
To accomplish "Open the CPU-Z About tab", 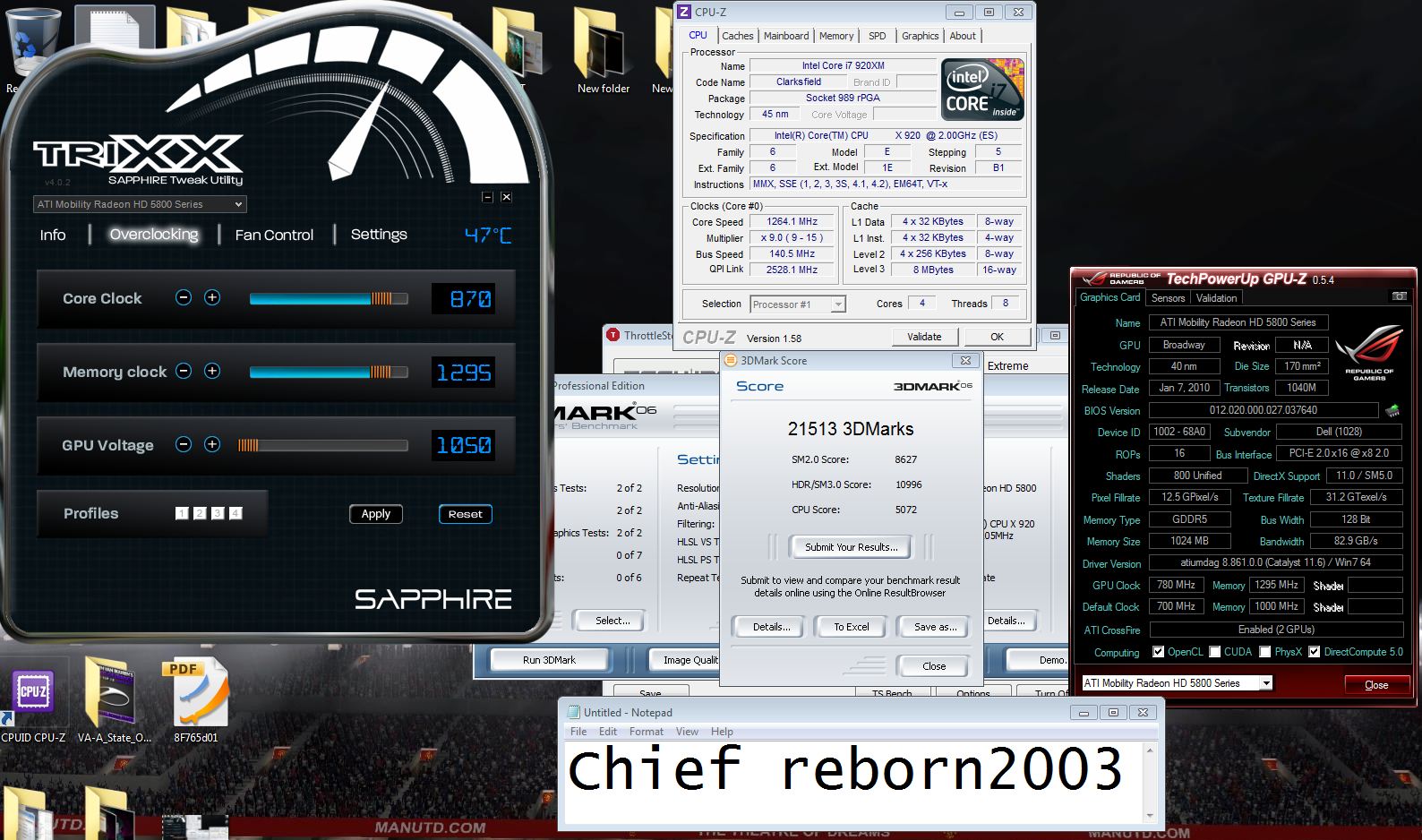I will click(x=963, y=36).
